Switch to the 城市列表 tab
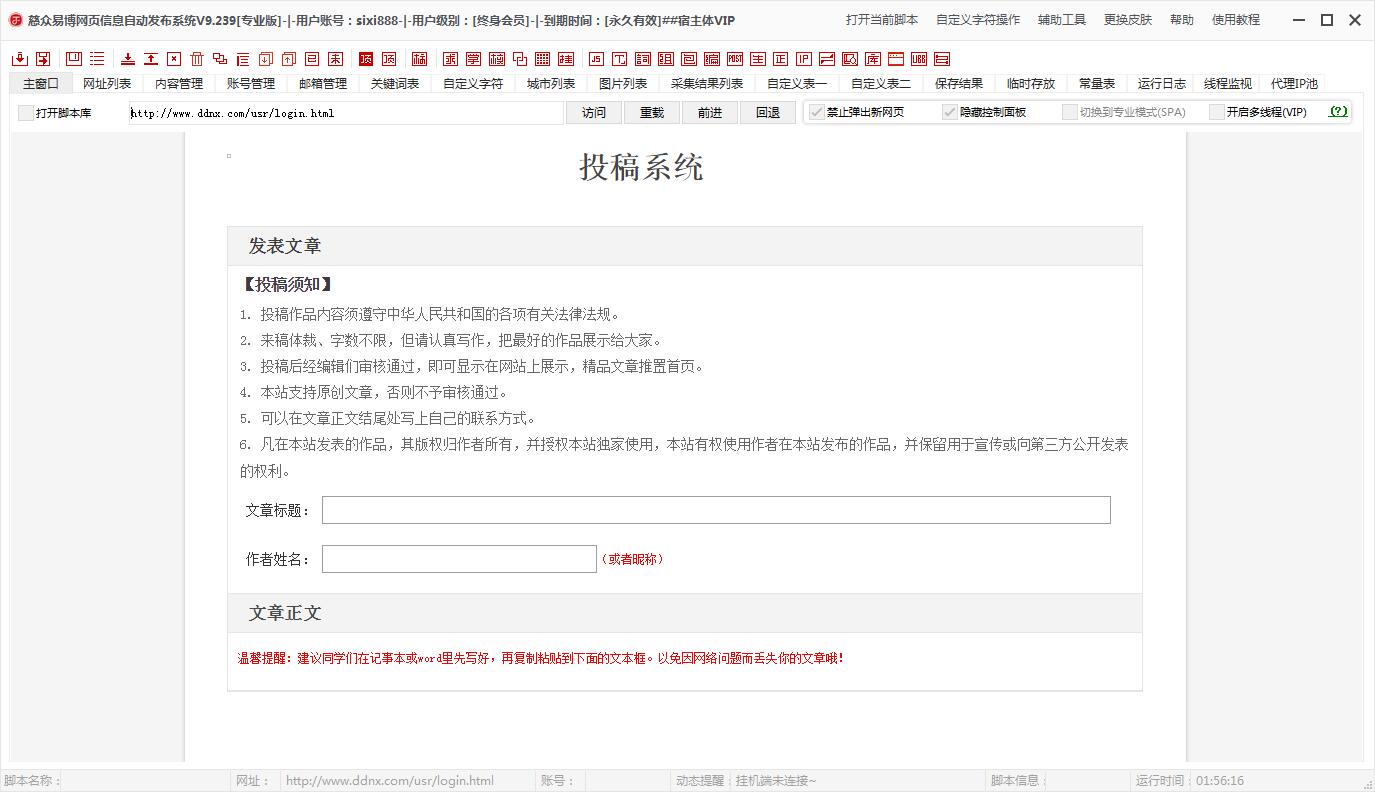 551,84
